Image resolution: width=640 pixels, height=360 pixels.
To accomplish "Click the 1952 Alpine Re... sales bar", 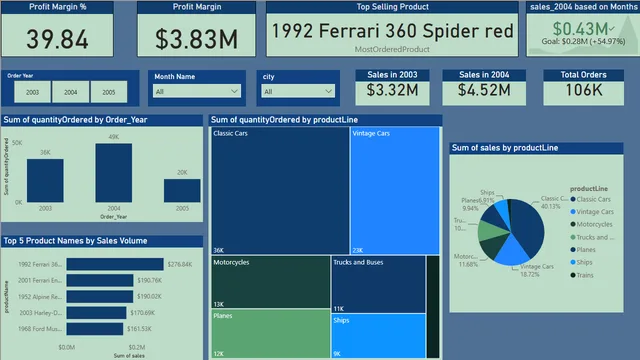I will [100, 296].
